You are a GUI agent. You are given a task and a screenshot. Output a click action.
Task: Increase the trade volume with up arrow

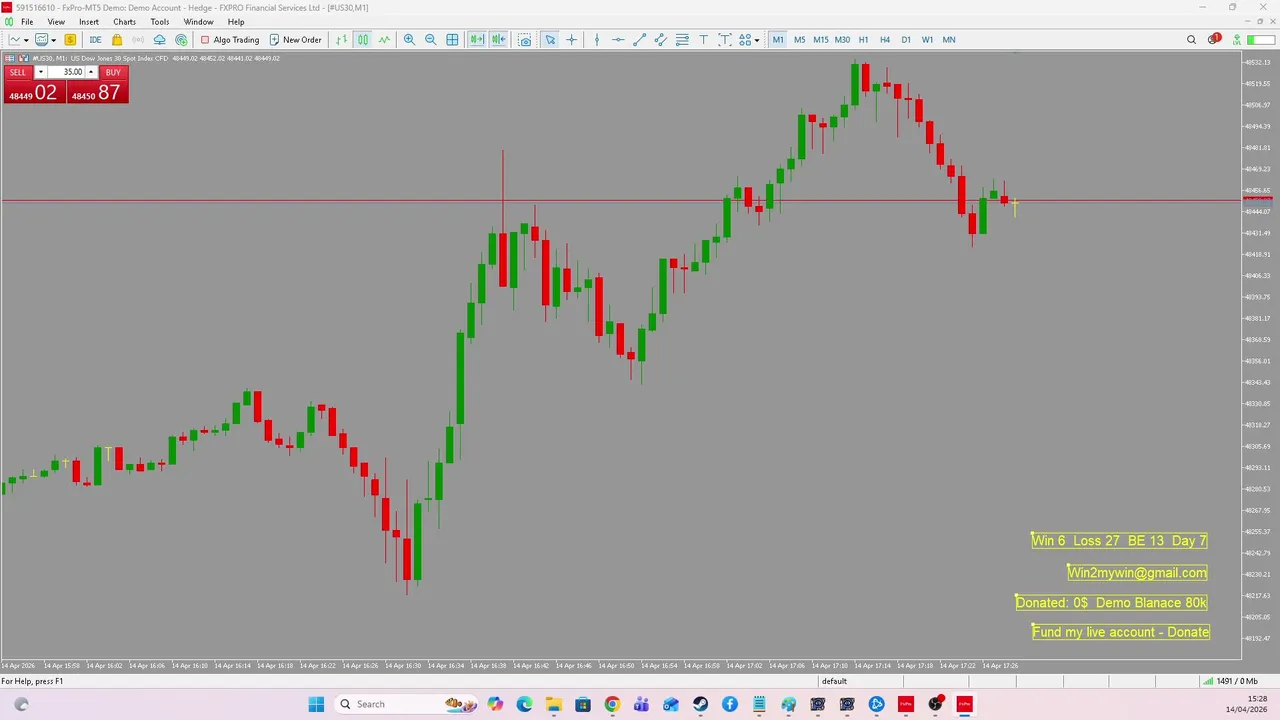(91, 72)
